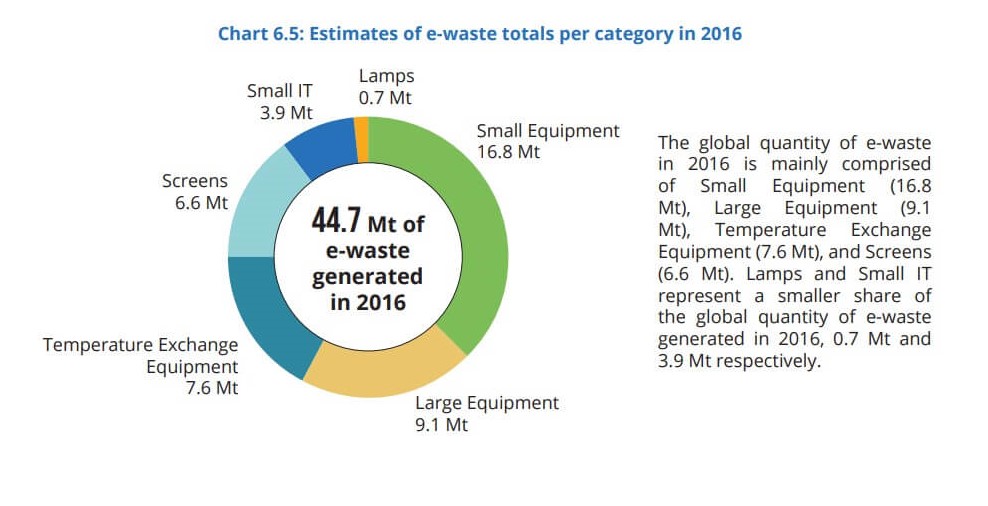Click the "0.7 Mt" value under Lamps label

[x=385, y=98]
